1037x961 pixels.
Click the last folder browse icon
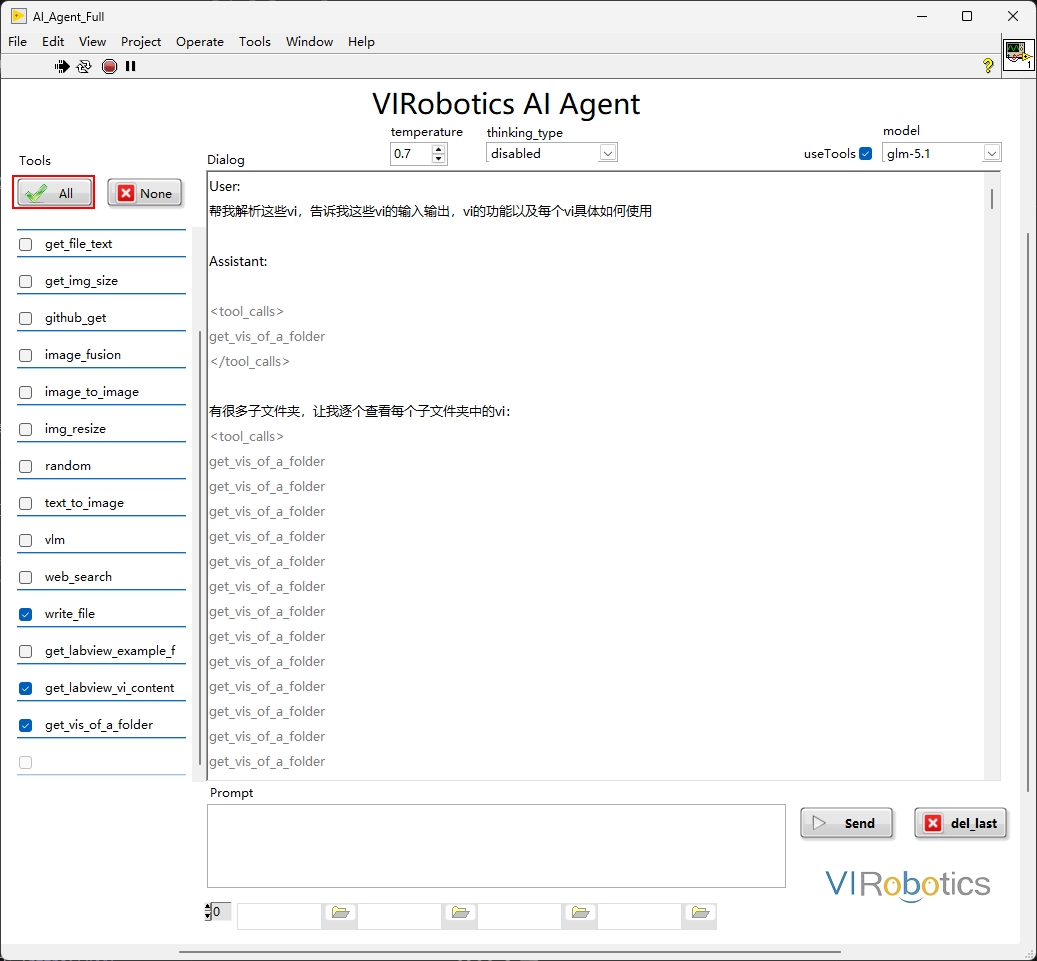pyautogui.click(x=700, y=912)
